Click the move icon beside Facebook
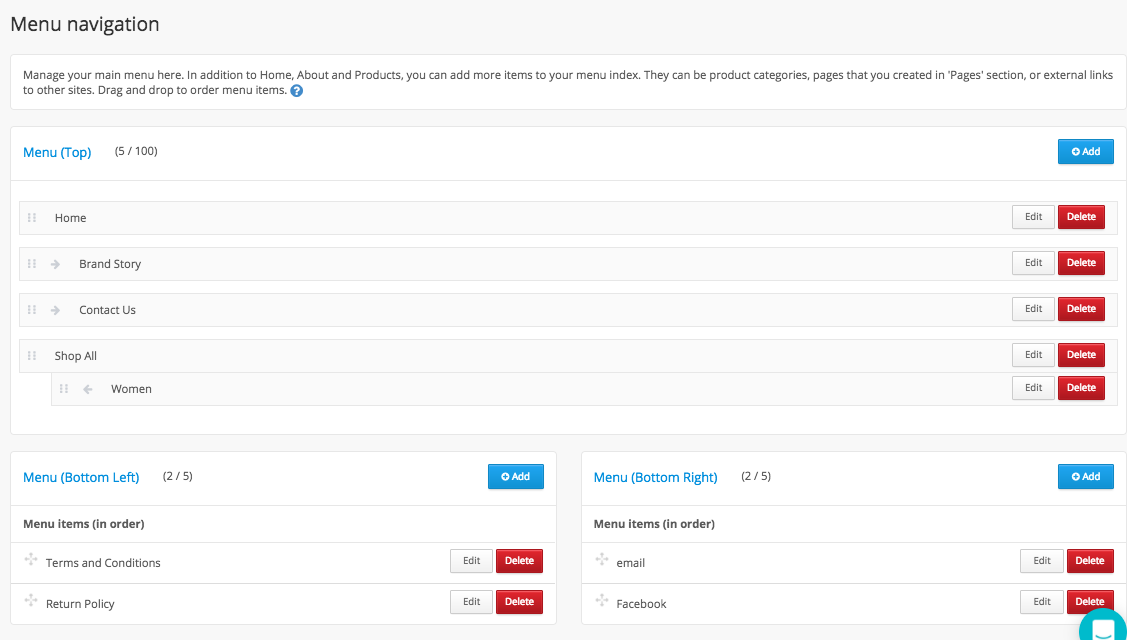 tap(601, 601)
